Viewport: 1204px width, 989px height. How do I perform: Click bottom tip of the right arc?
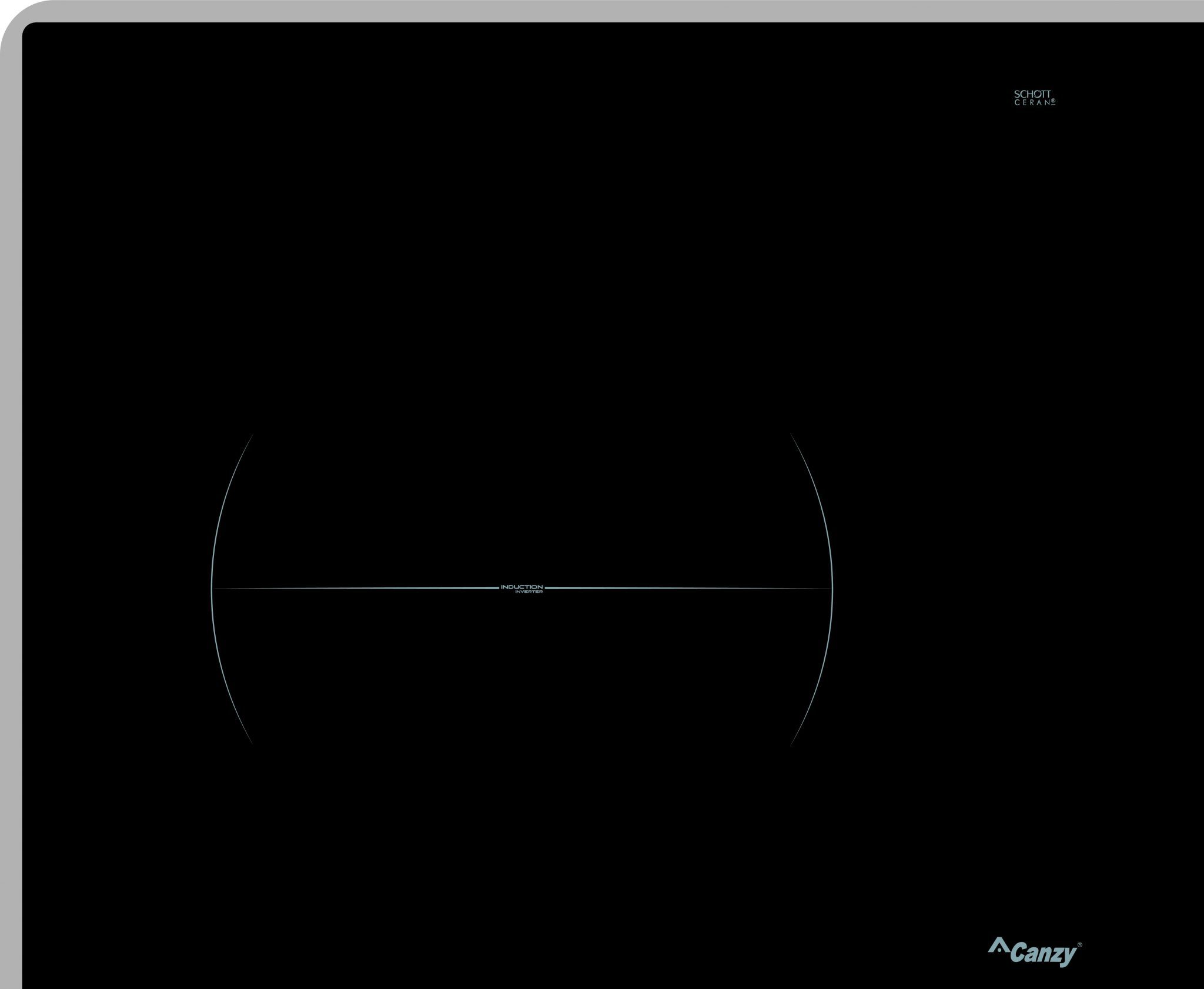coord(791,744)
